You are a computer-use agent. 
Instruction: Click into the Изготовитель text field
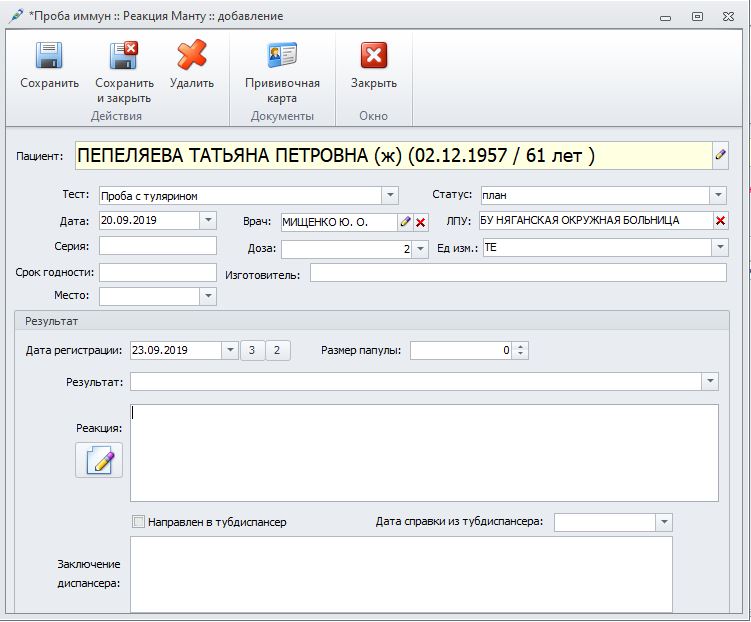point(517,273)
